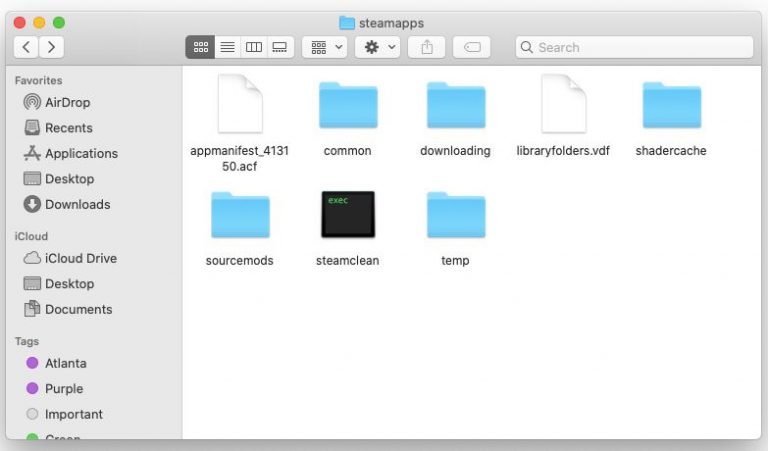The width and height of the screenshot is (768, 451).
Task: Open iCloud Drive from the sidebar
Action: pyautogui.click(x=80, y=258)
